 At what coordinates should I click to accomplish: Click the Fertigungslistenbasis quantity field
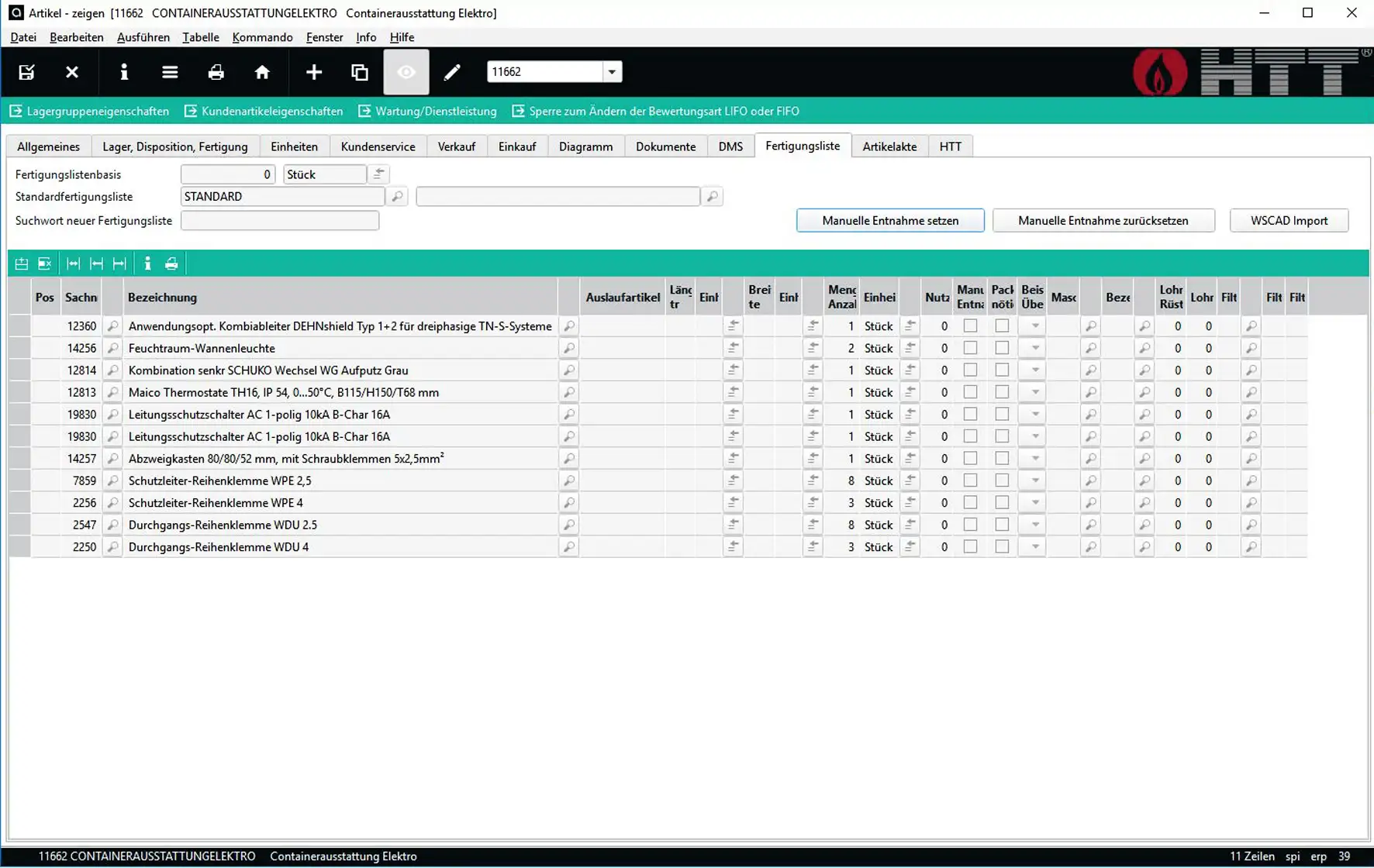[x=228, y=174]
